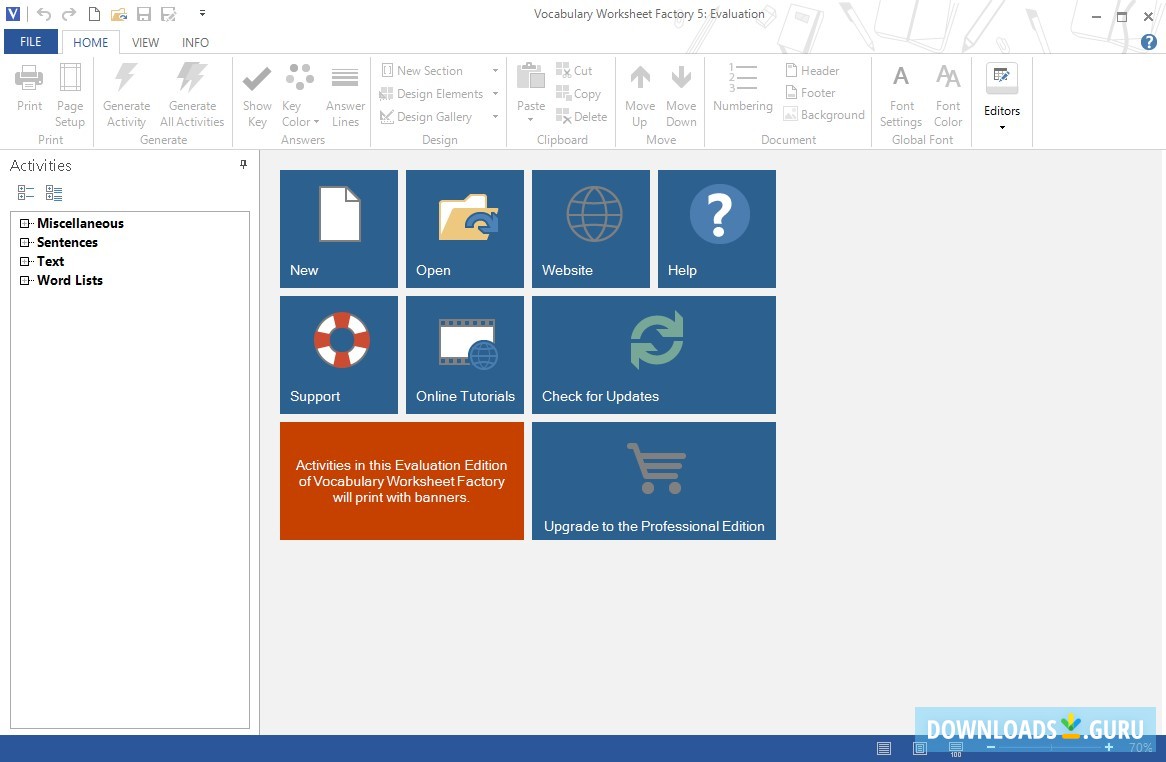1166x762 pixels.
Task: Open Font Settings
Action: pyautogui.click(x=901, y=95)
